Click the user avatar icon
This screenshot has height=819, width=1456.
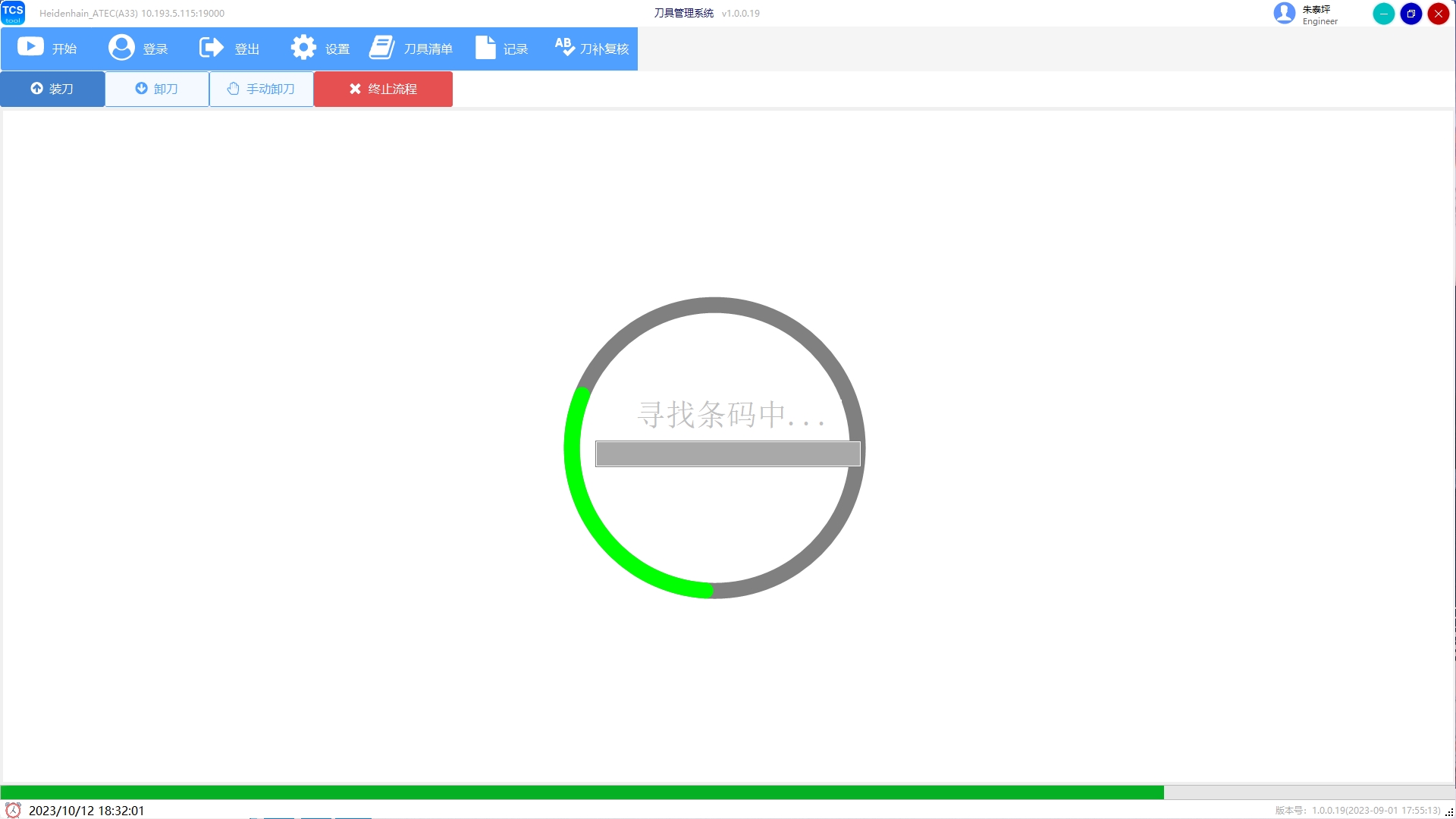tap(1284, 13)
